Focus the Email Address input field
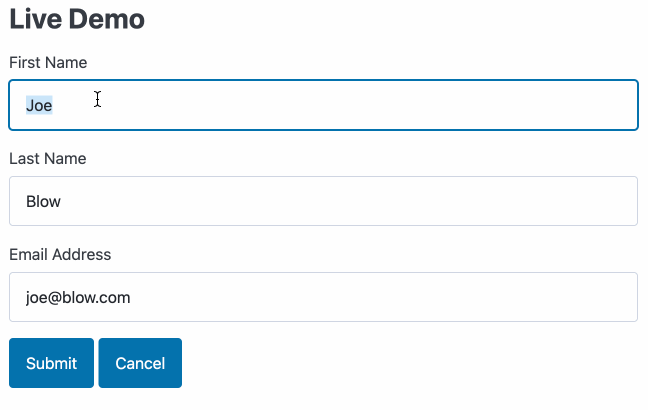 pos(324,297)
